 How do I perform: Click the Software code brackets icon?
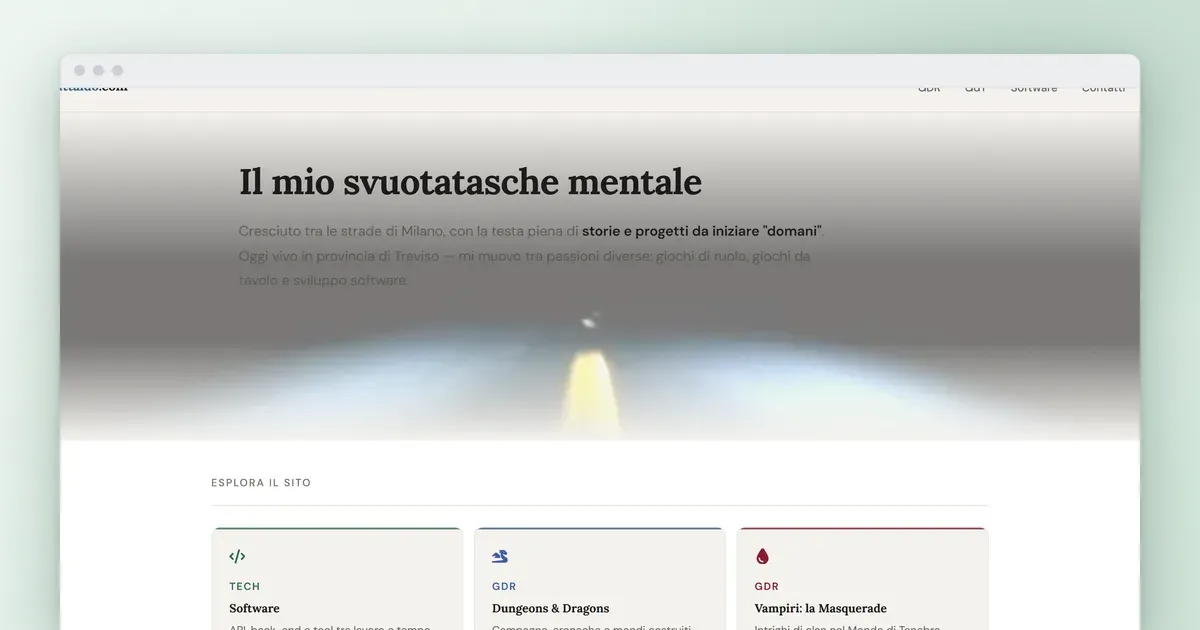[237, 556]
